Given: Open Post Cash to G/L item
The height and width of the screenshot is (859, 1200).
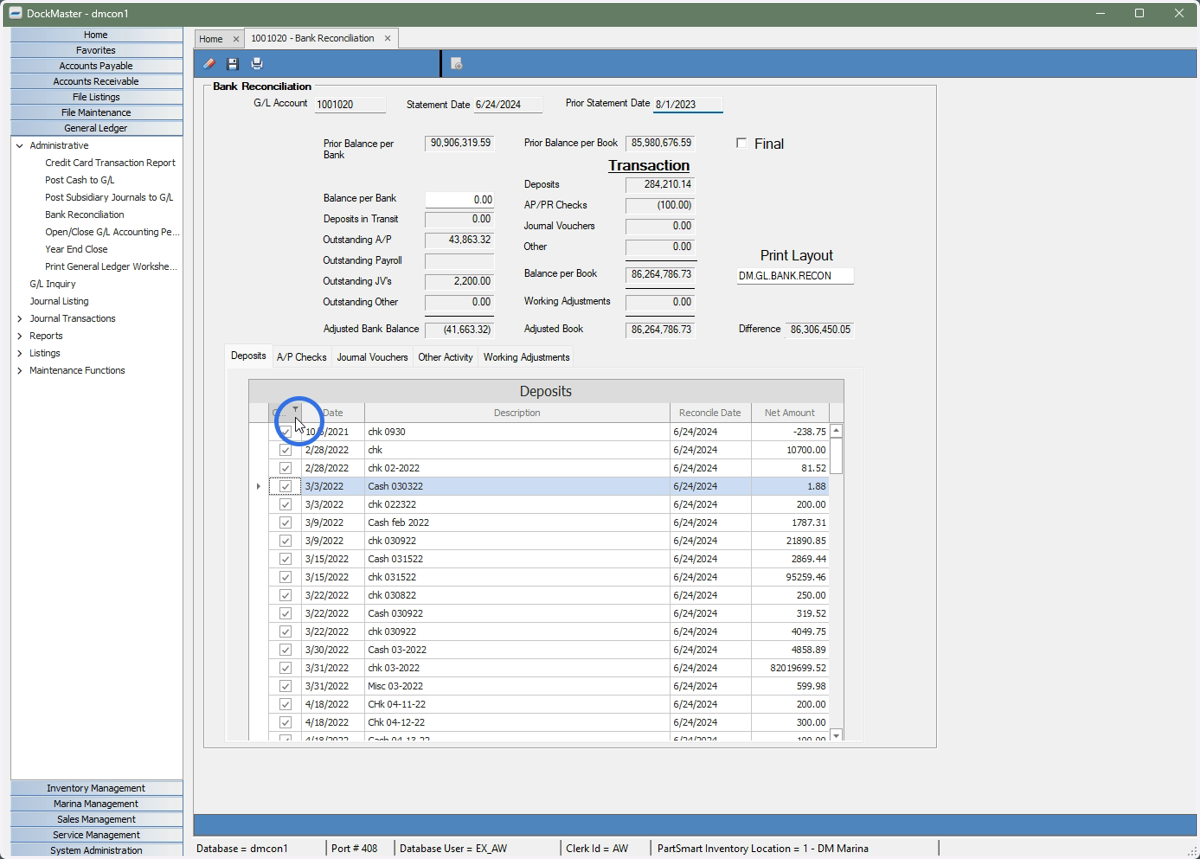Looking at the screenshot, I should [x=80, y=180].
